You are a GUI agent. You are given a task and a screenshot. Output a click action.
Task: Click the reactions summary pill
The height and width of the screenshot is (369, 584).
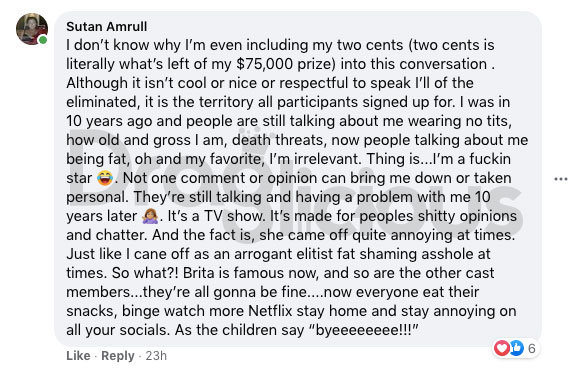click(x=515, y=349)
